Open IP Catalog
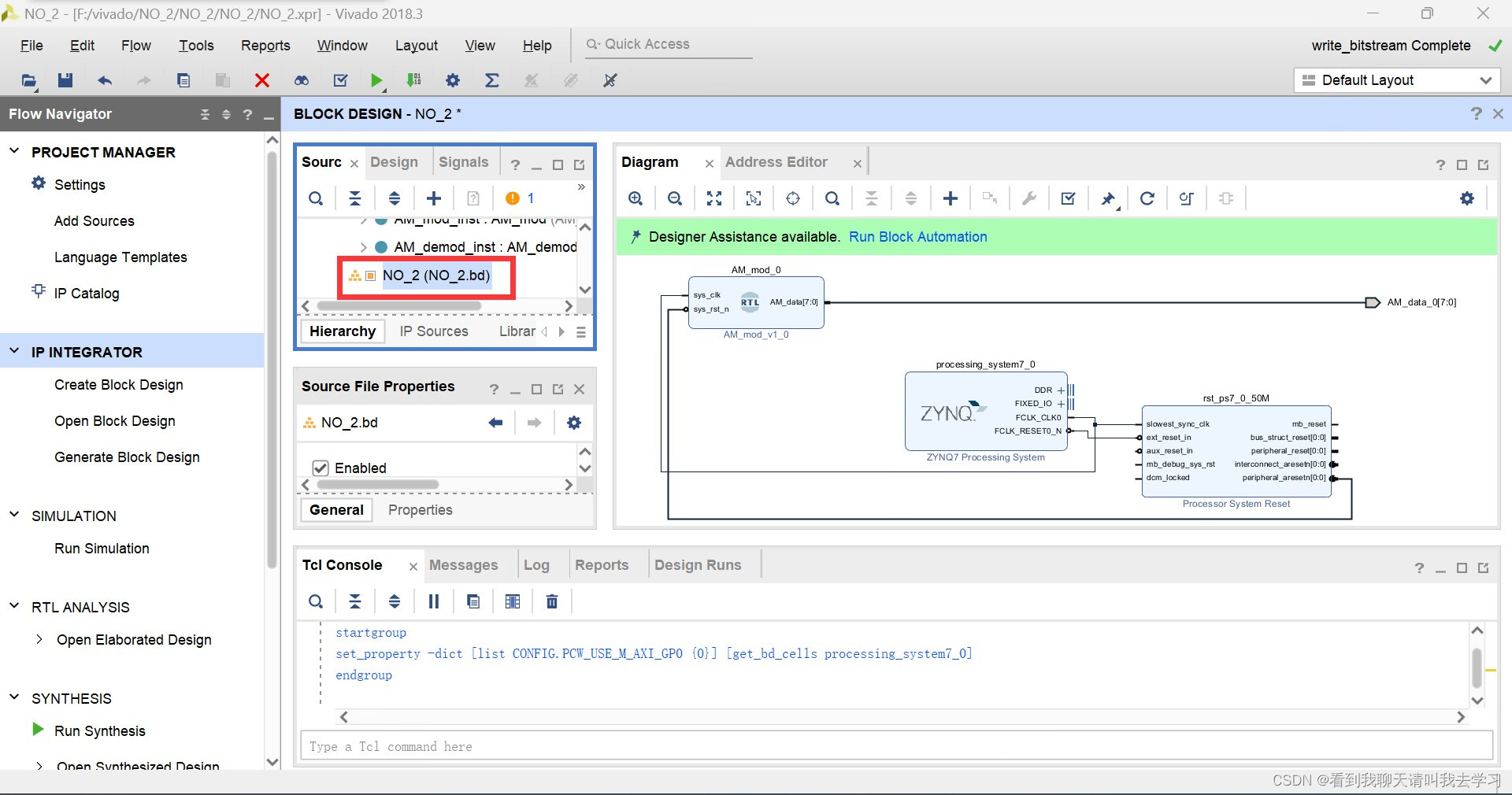 87,294
